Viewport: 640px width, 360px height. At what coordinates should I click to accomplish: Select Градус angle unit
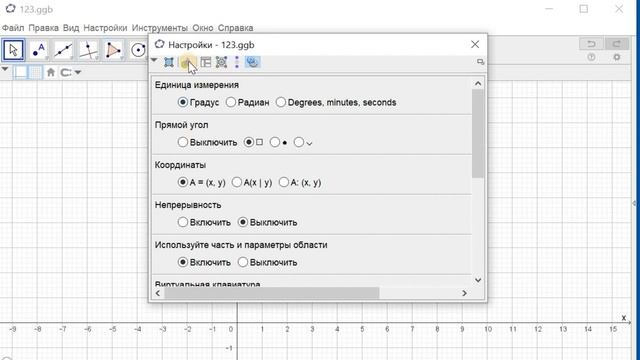[199, 102]
